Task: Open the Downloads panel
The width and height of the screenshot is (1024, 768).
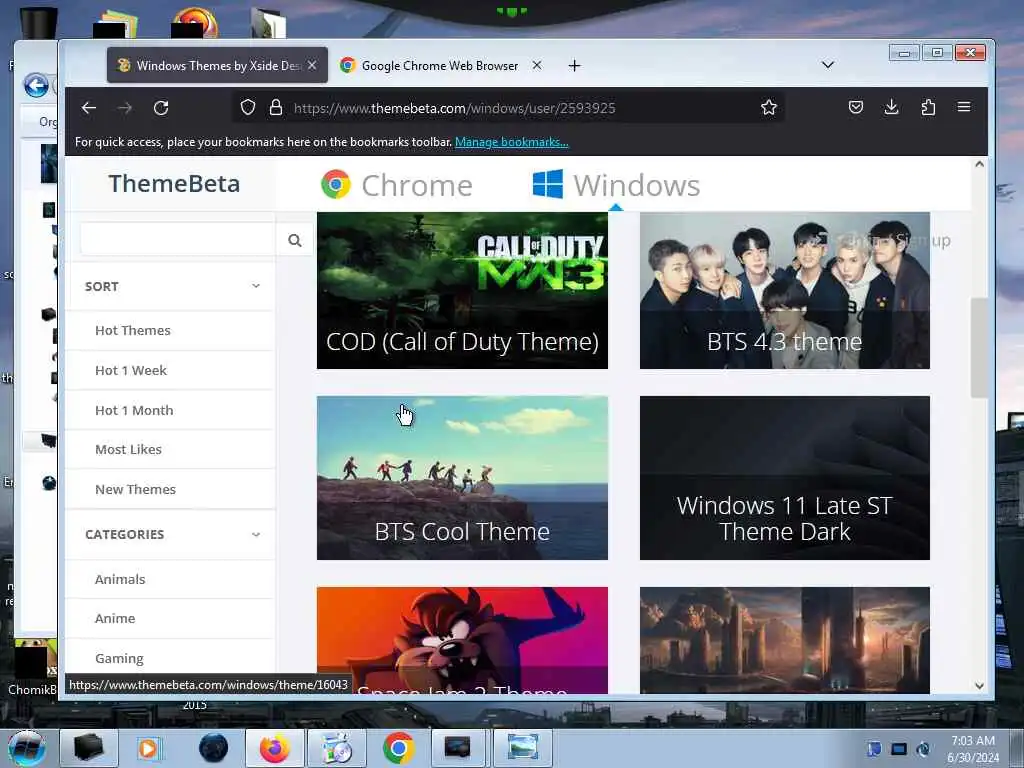Action: pyautogui.click(x=891, y=107)
